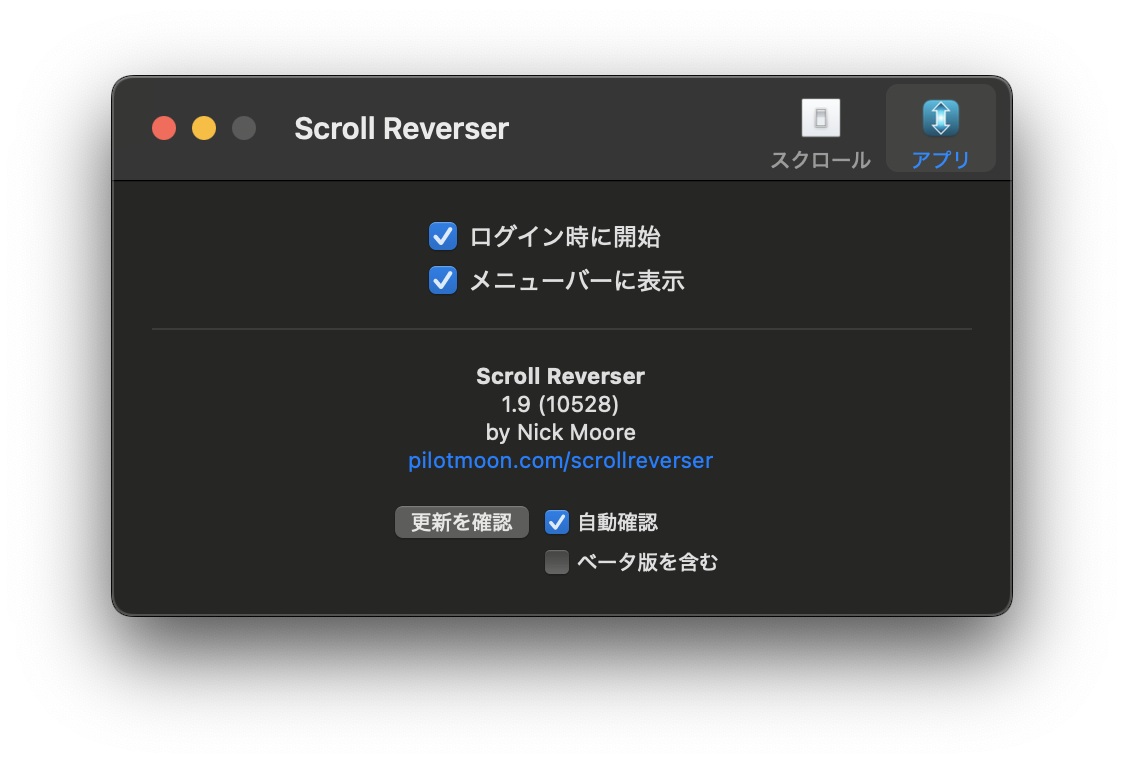Click the mouse icon above スクロール label

(820, 117)
